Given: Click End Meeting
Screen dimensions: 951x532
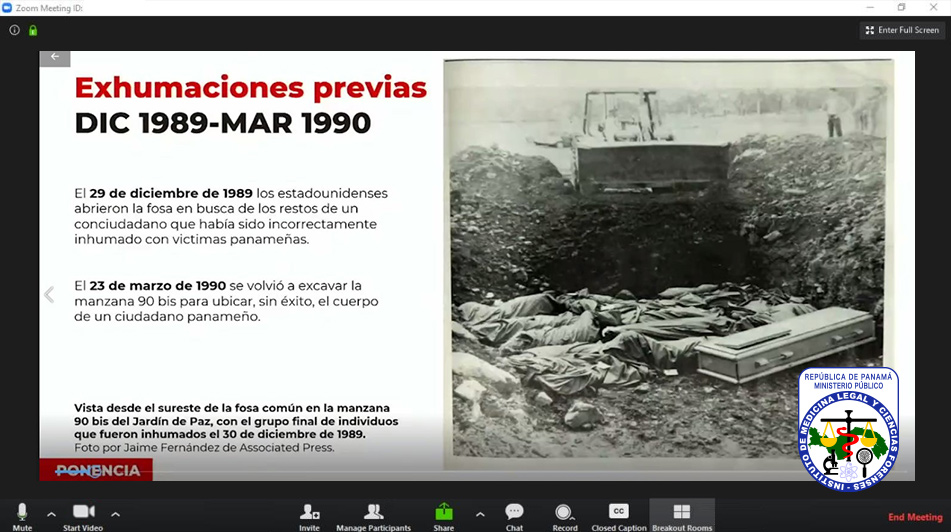Looking at the screenshot, I should [915, 517].
